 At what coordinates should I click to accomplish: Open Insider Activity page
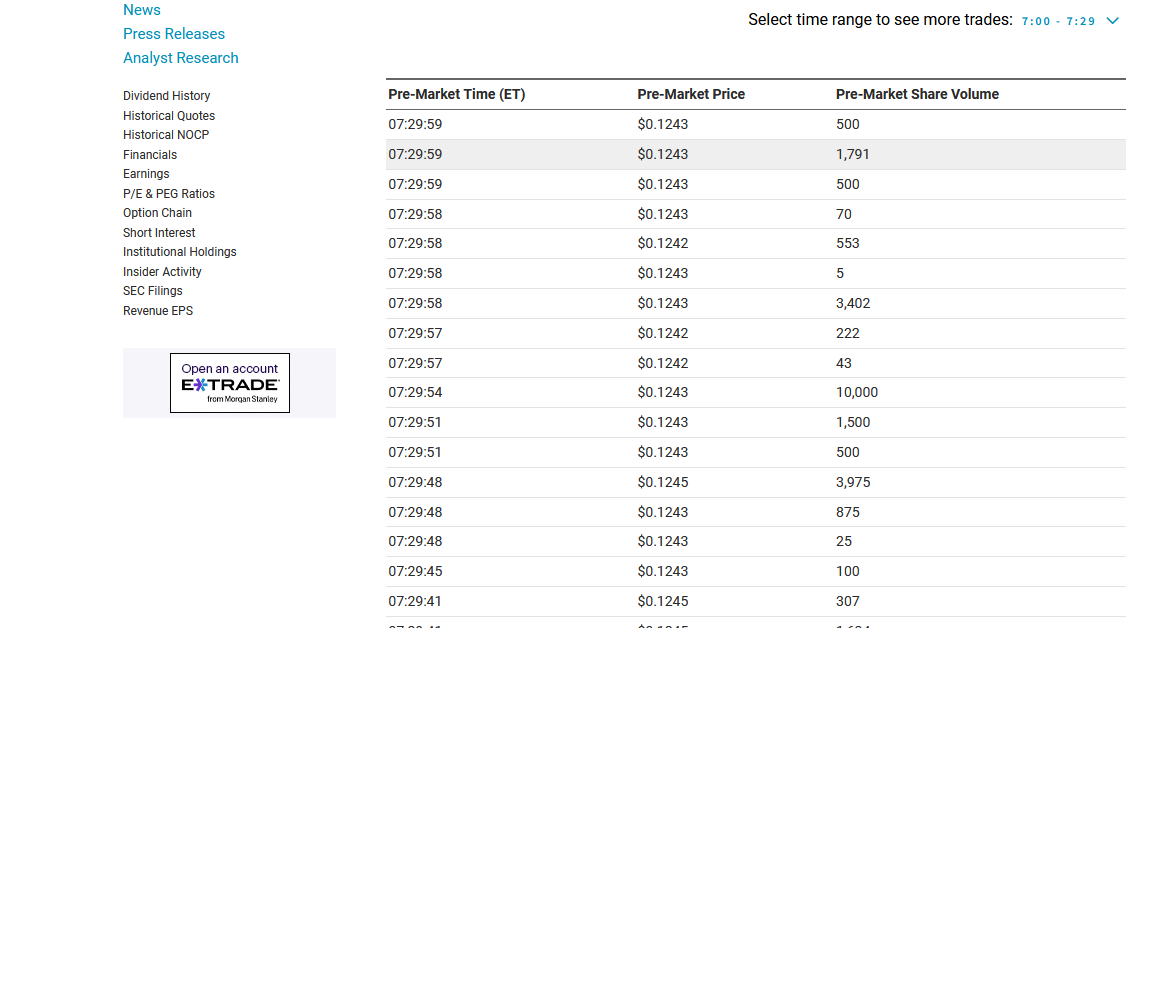pos(162,271)
